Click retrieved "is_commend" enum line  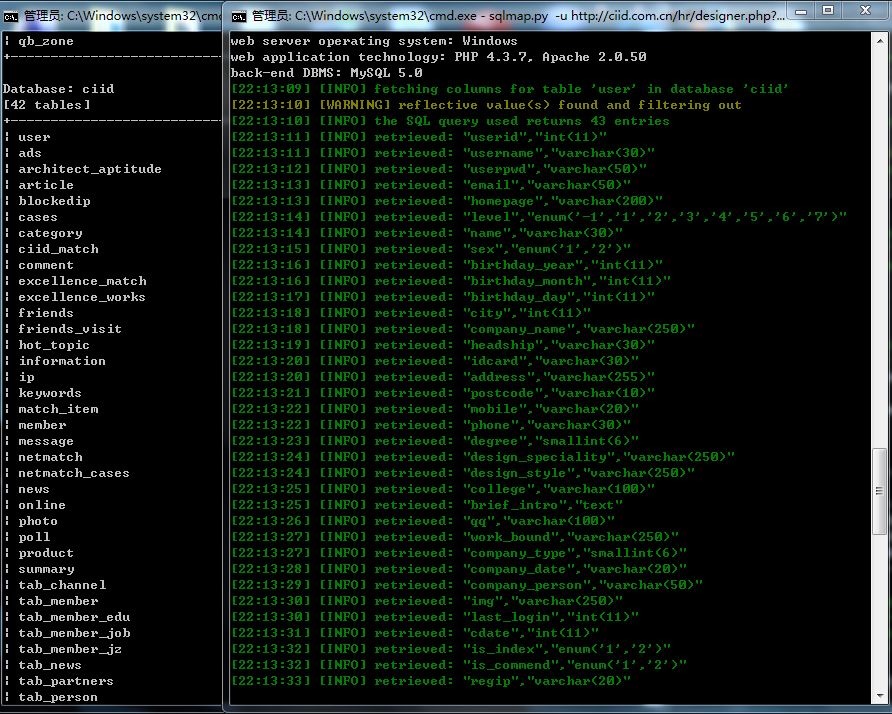coord(459,665)
